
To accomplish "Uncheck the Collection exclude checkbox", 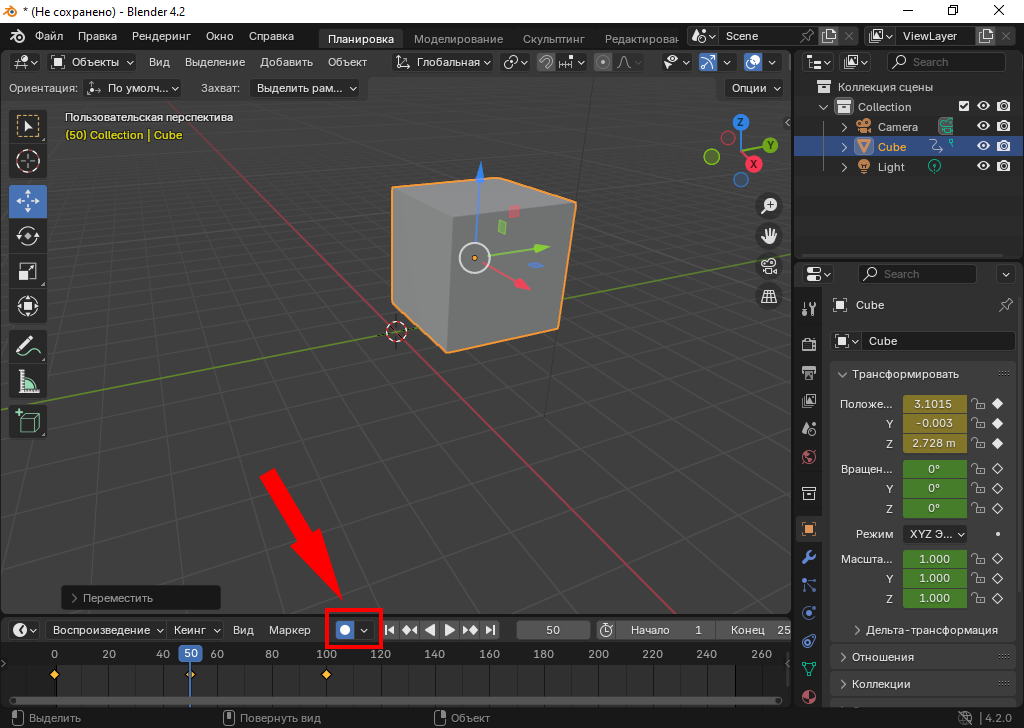I will (x=964, y=106).
